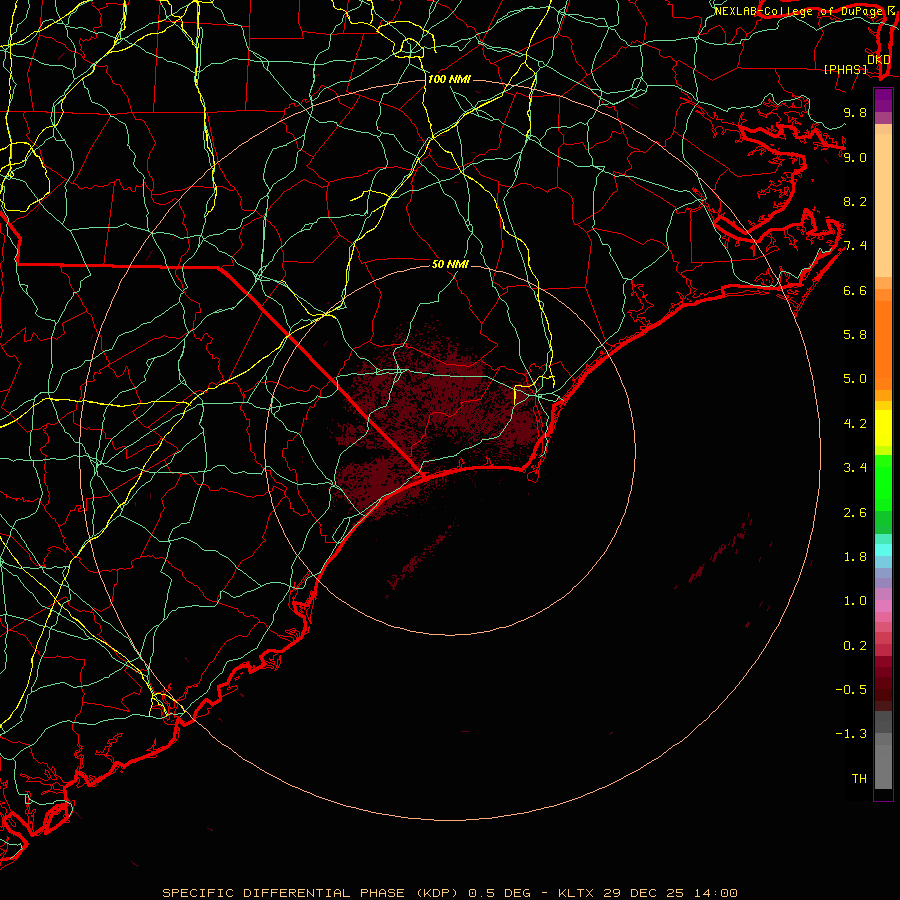Click the cyan color bar segment beside 1.8
Screen dimensions: 900x900
[x=883, y=550]
